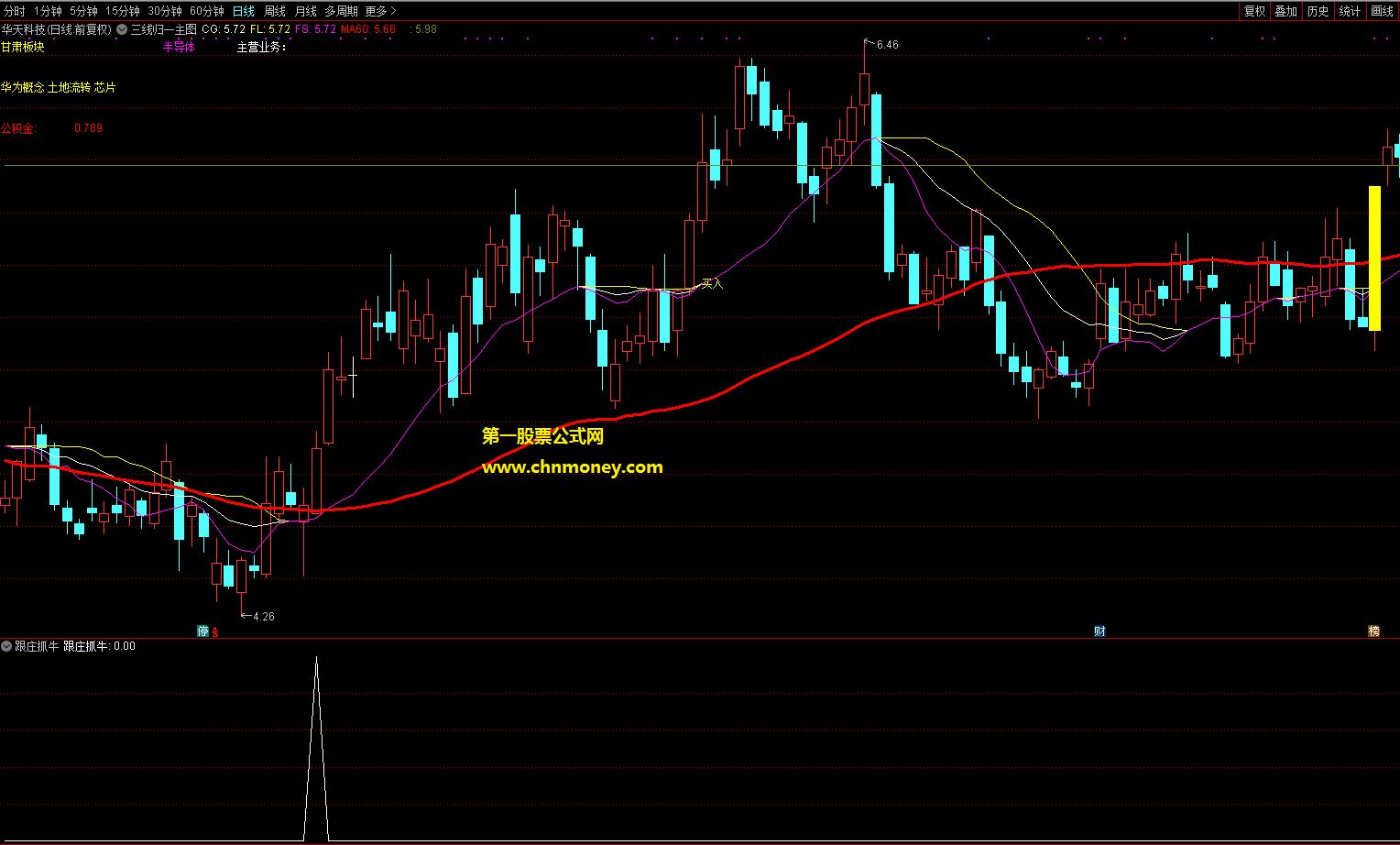Viewport: 1400px width, 845px height.
Task: Click the 榜 ranking list marker icon
Action: [1373, 631]
